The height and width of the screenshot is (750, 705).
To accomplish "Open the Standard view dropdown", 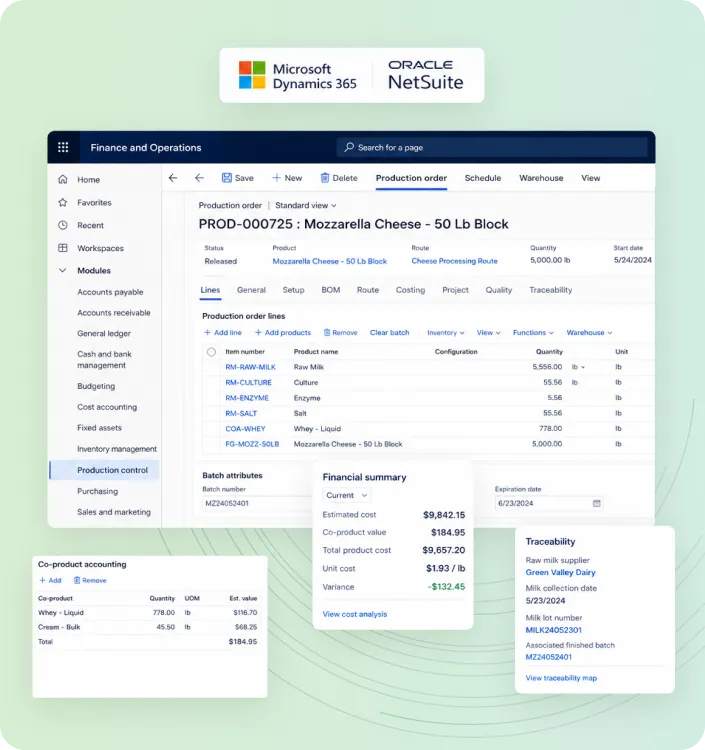I will click(306, 205).
